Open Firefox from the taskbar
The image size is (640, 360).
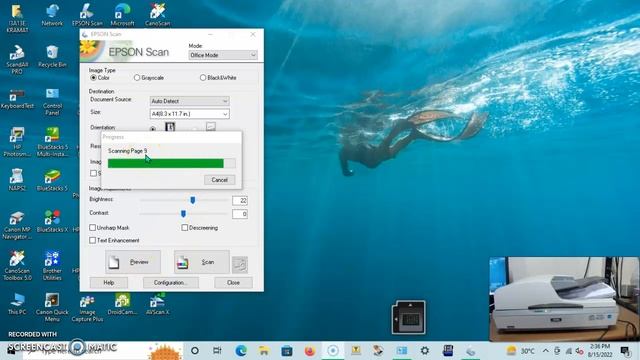pos(309,351)
